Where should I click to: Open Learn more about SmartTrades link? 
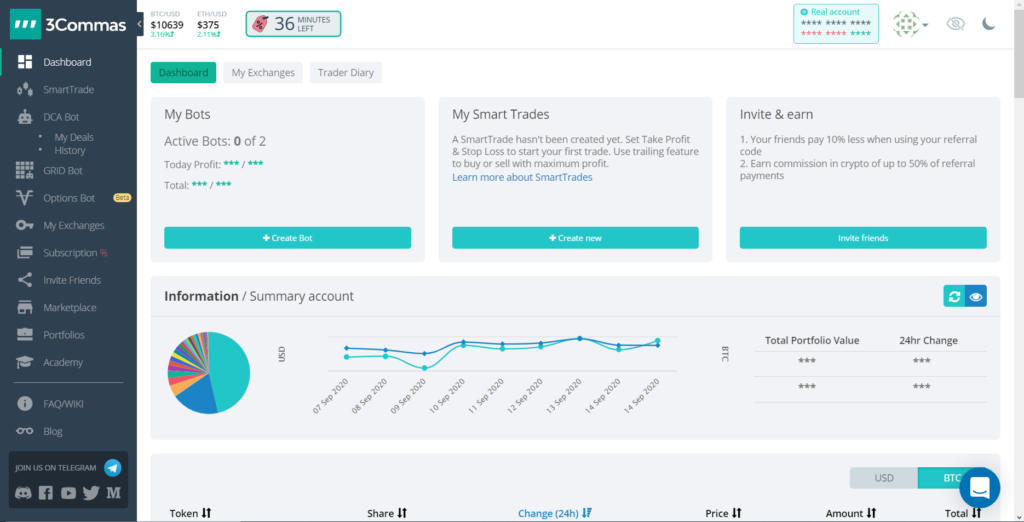point(522,177)
